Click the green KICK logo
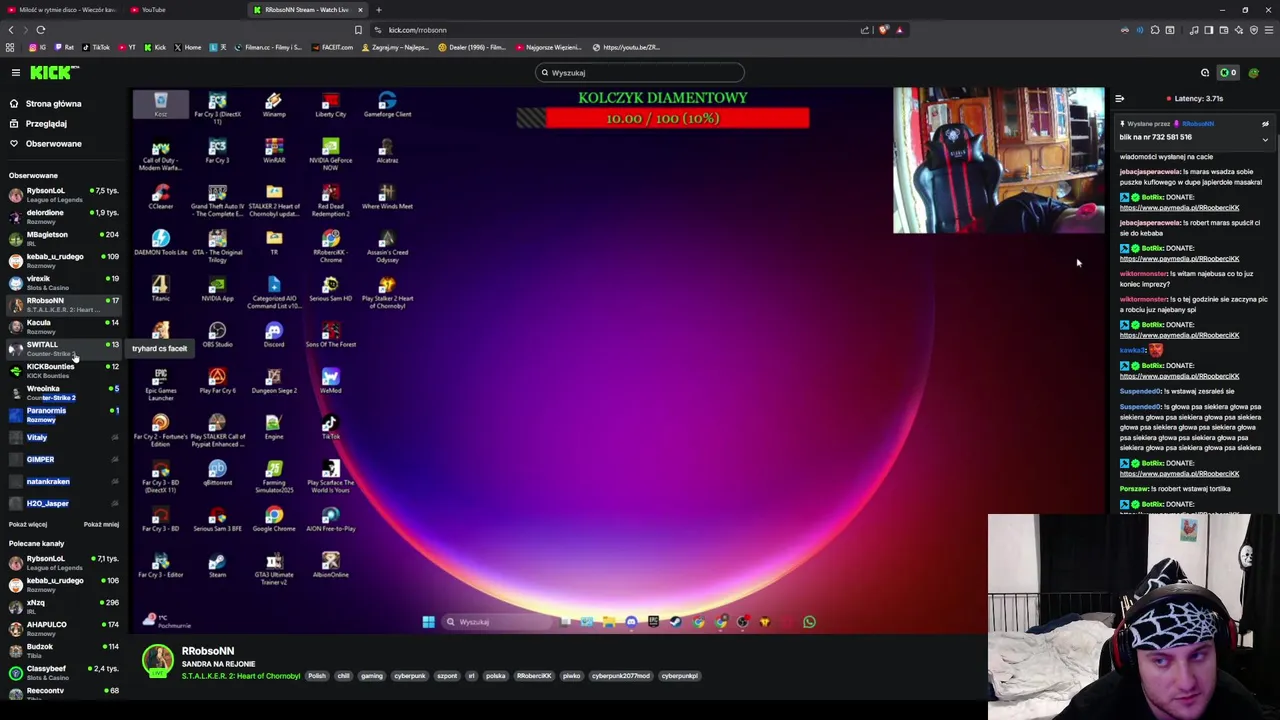This screenshot has width=1280, height=720. coord(52,72)
